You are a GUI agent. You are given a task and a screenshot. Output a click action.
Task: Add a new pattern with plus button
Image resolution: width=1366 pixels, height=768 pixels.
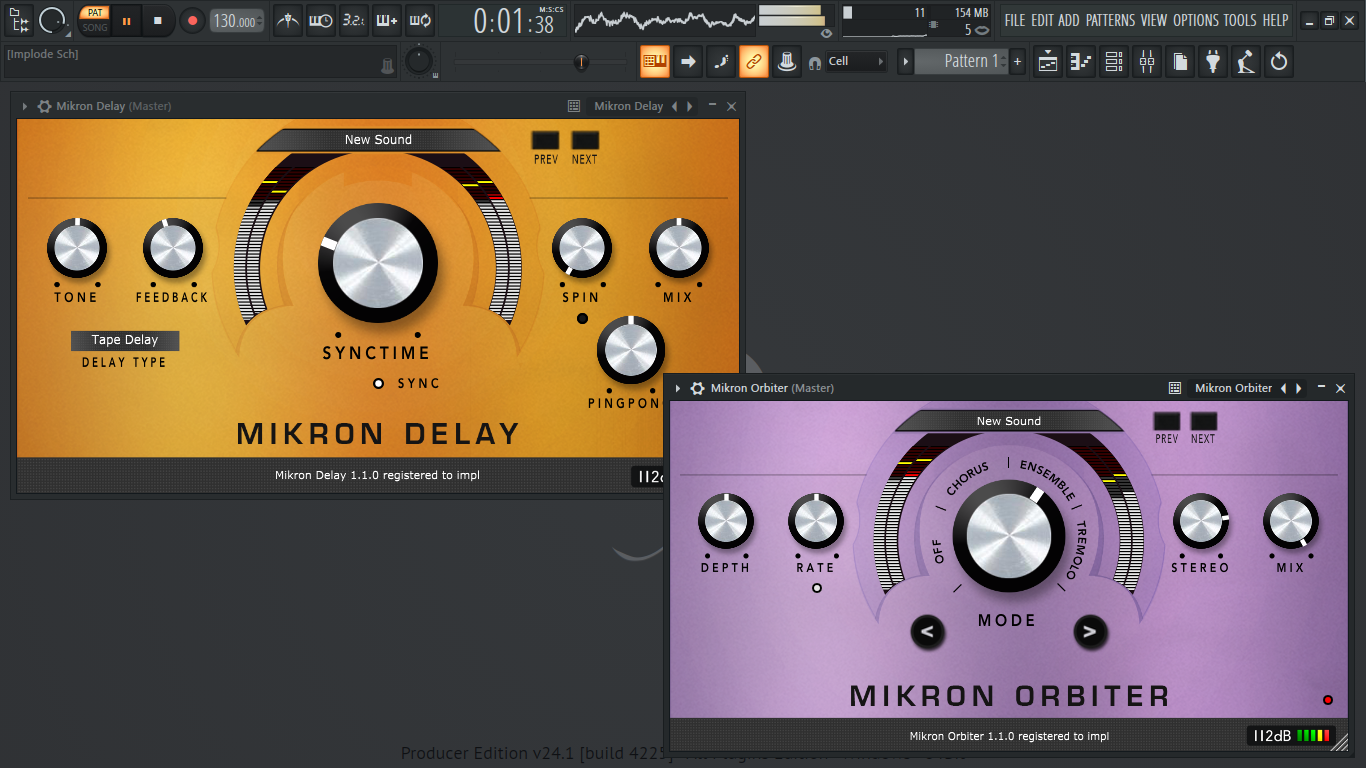(1018, 61)
